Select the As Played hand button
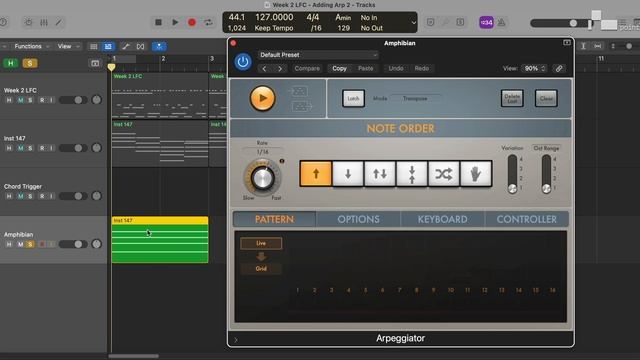 point(476,174)
